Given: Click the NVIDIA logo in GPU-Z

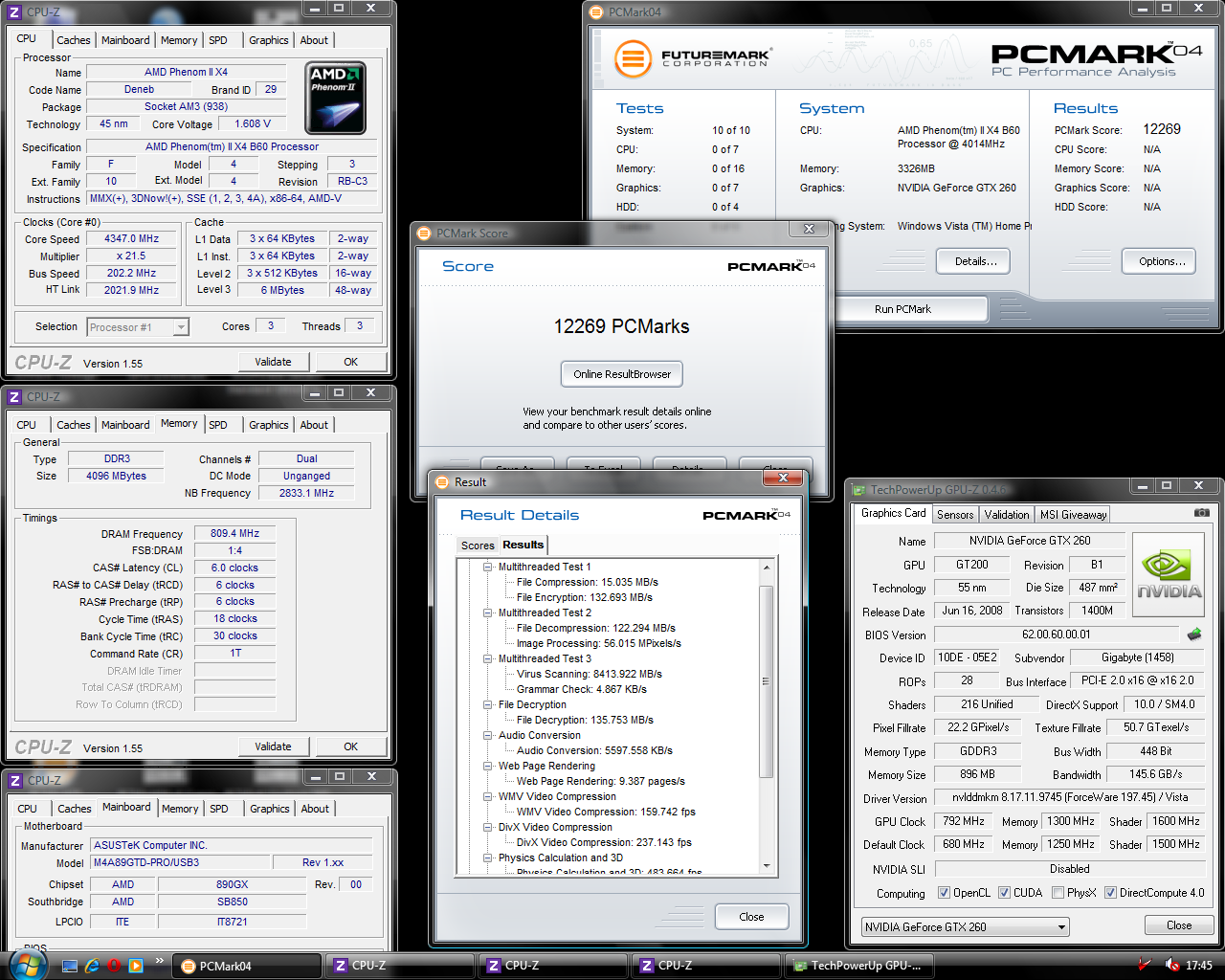Looking at the screenshot, I should (1169, 574).
